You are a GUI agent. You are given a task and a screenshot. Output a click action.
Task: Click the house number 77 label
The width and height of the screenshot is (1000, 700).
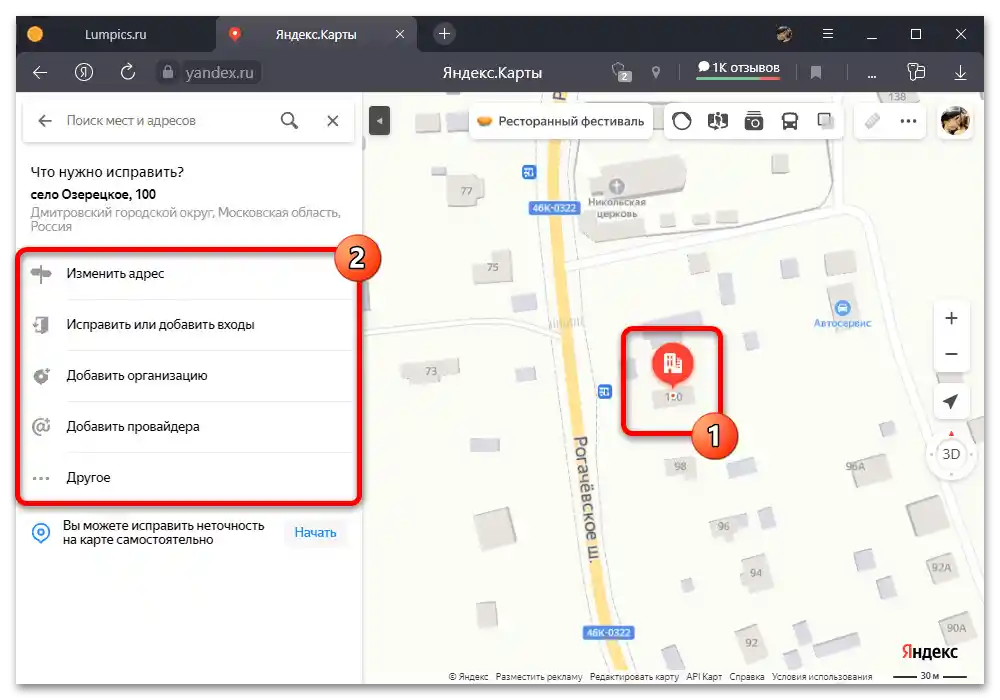tap(466, 191)
